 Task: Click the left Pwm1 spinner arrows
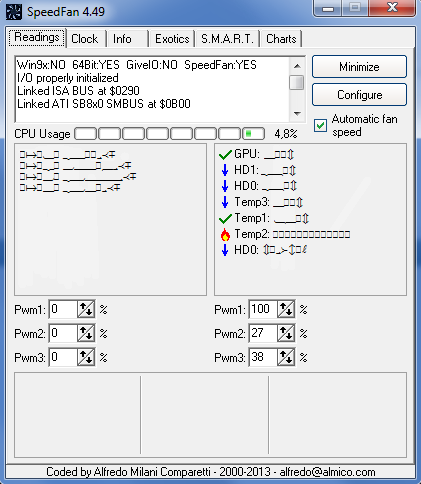pos(86,310)
